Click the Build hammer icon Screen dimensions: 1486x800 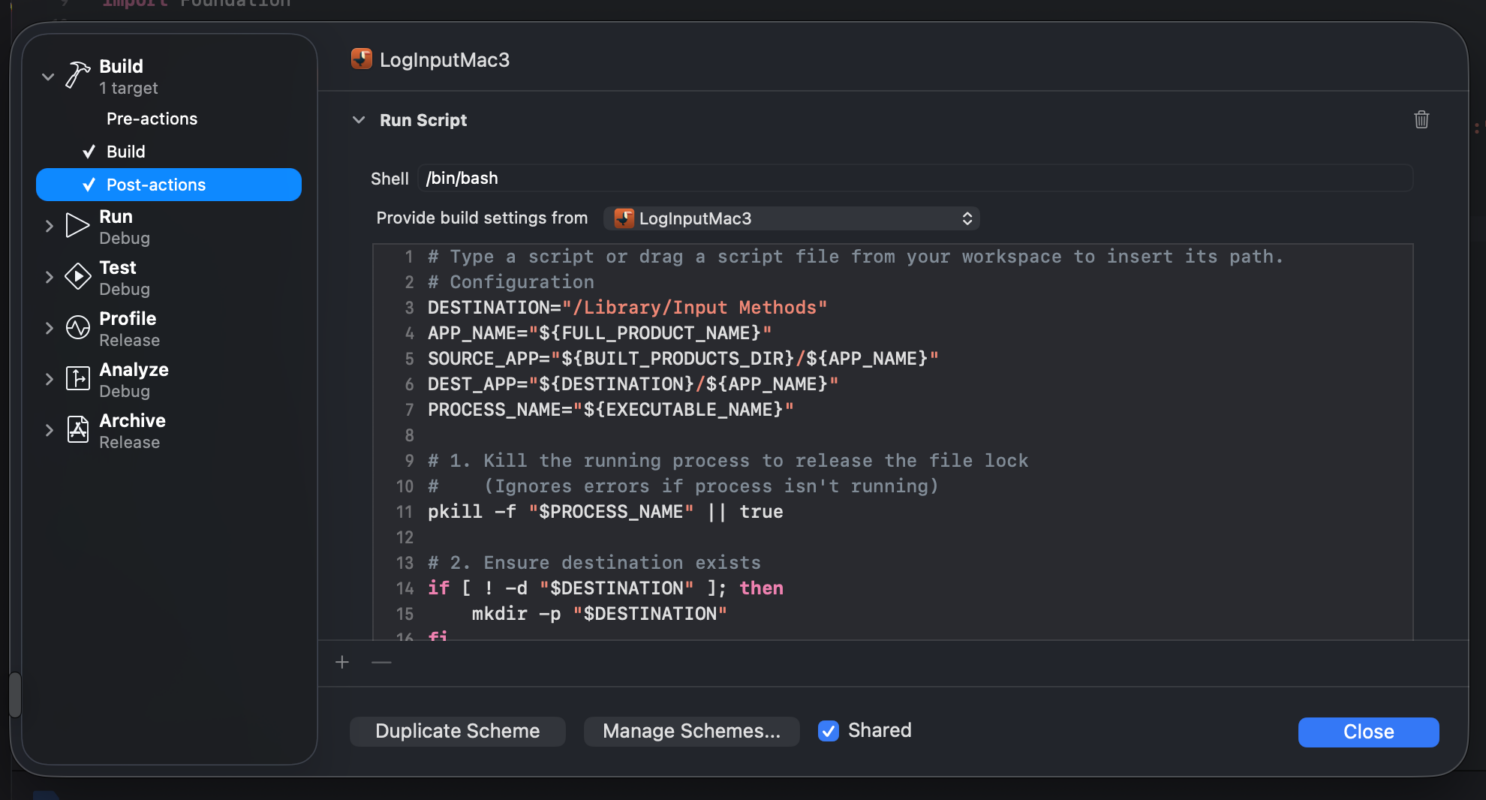click(78, 76)
